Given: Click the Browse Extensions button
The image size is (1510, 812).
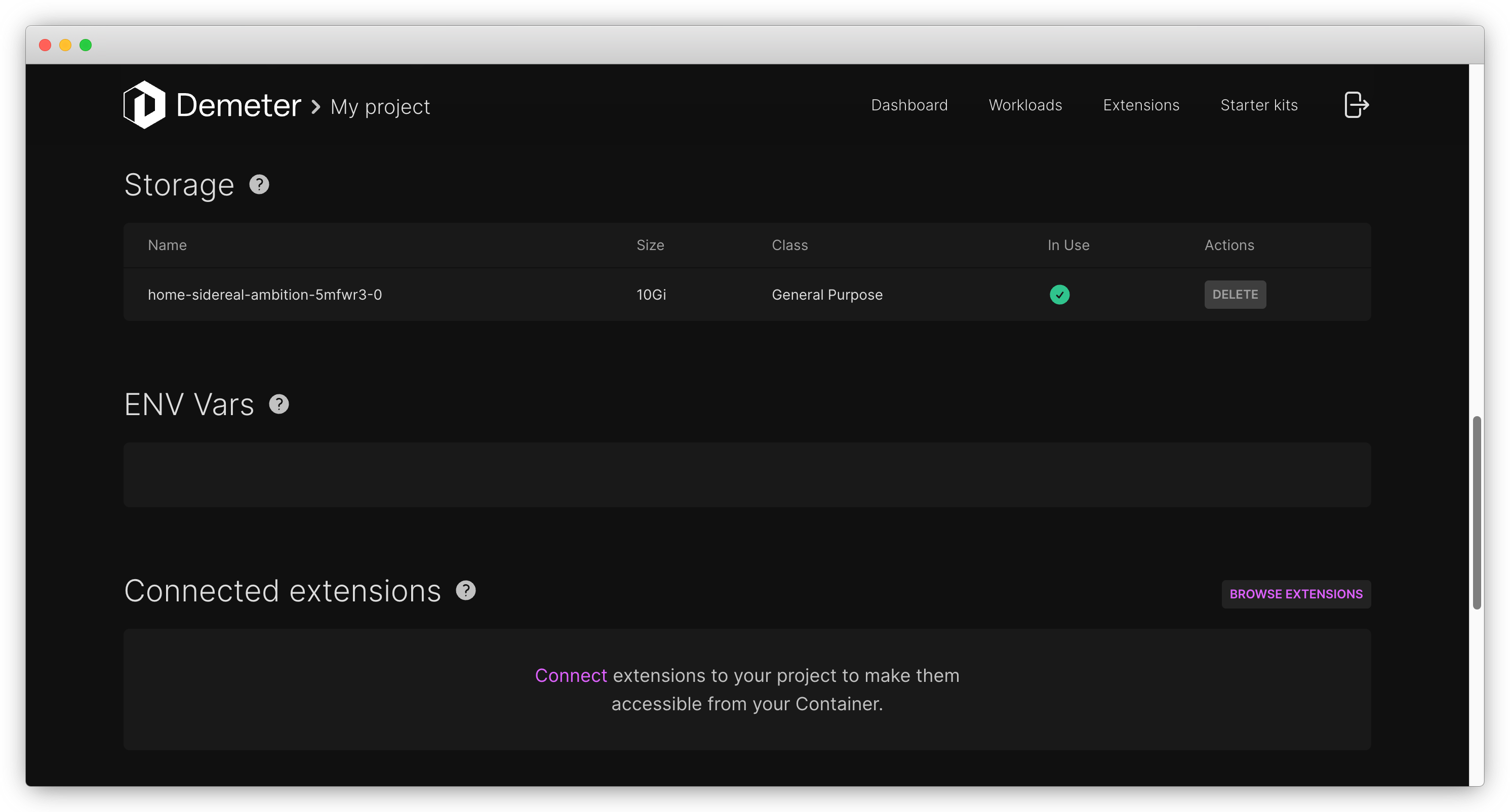Looking at the screenshot, I should tap(1296, 594).
